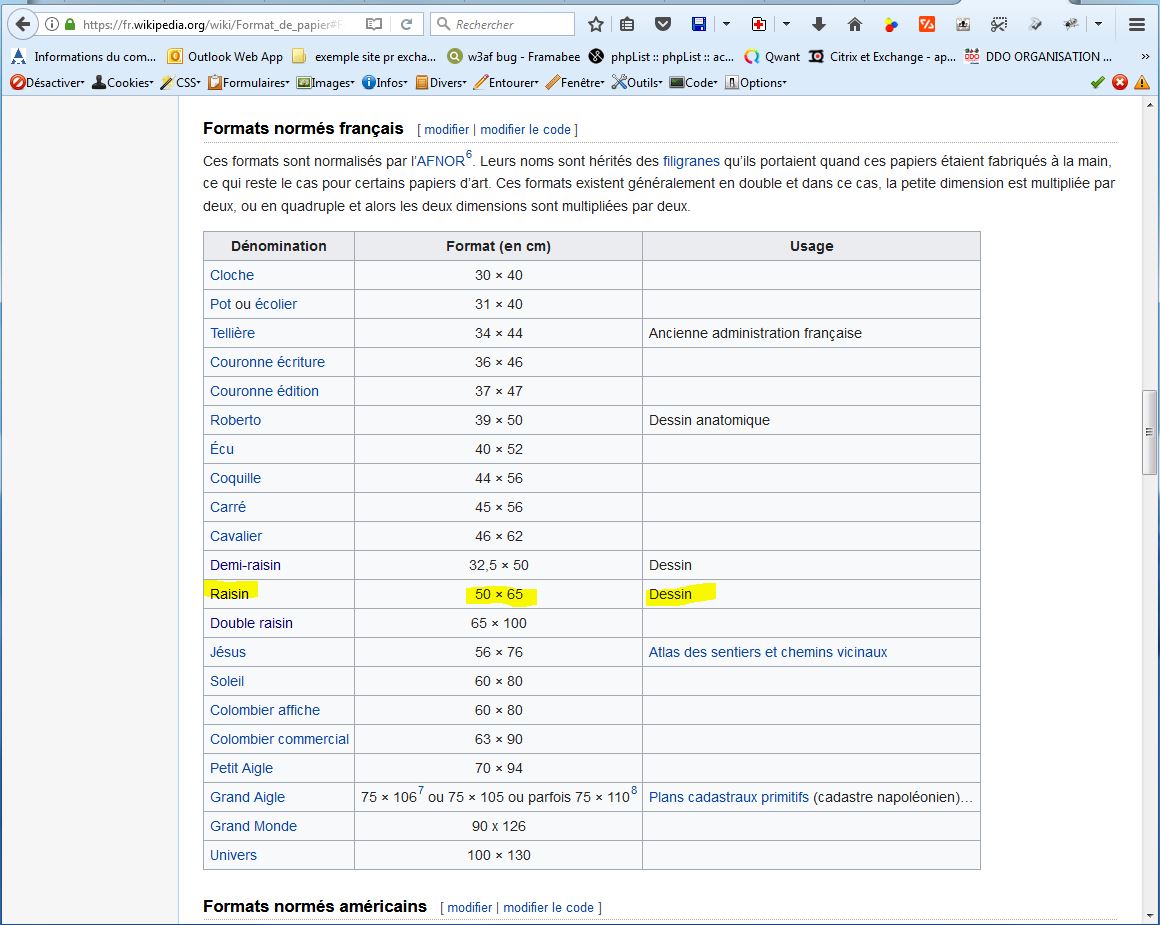Open the Images menu in developer toolbar

point(326,83)
